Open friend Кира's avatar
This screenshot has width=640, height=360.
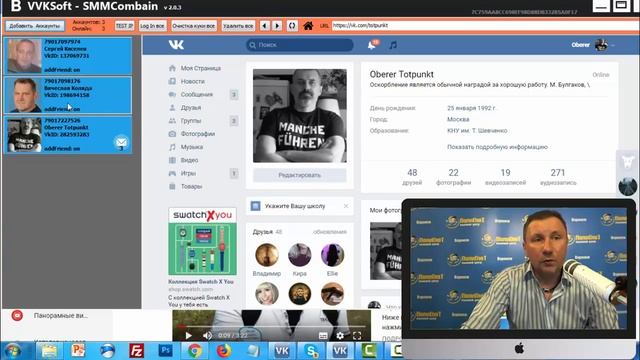300,255
